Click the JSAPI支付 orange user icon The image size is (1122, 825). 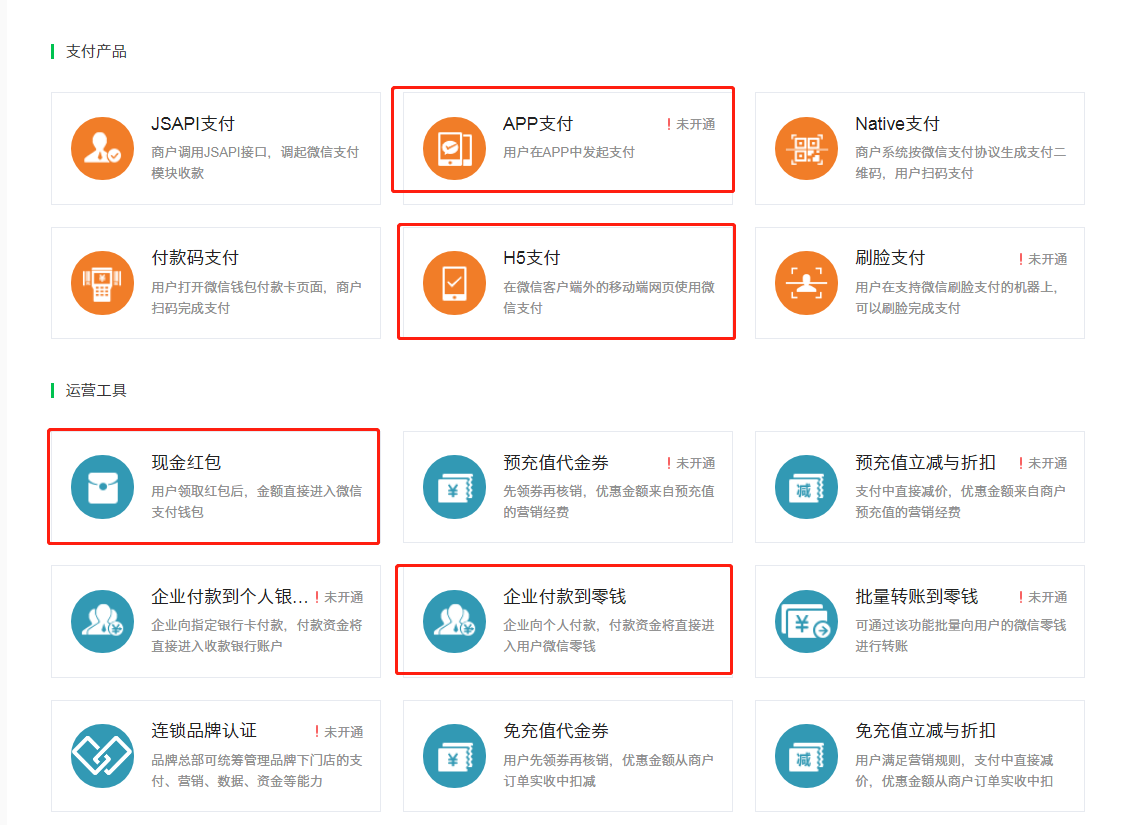[x=102, y=148]
